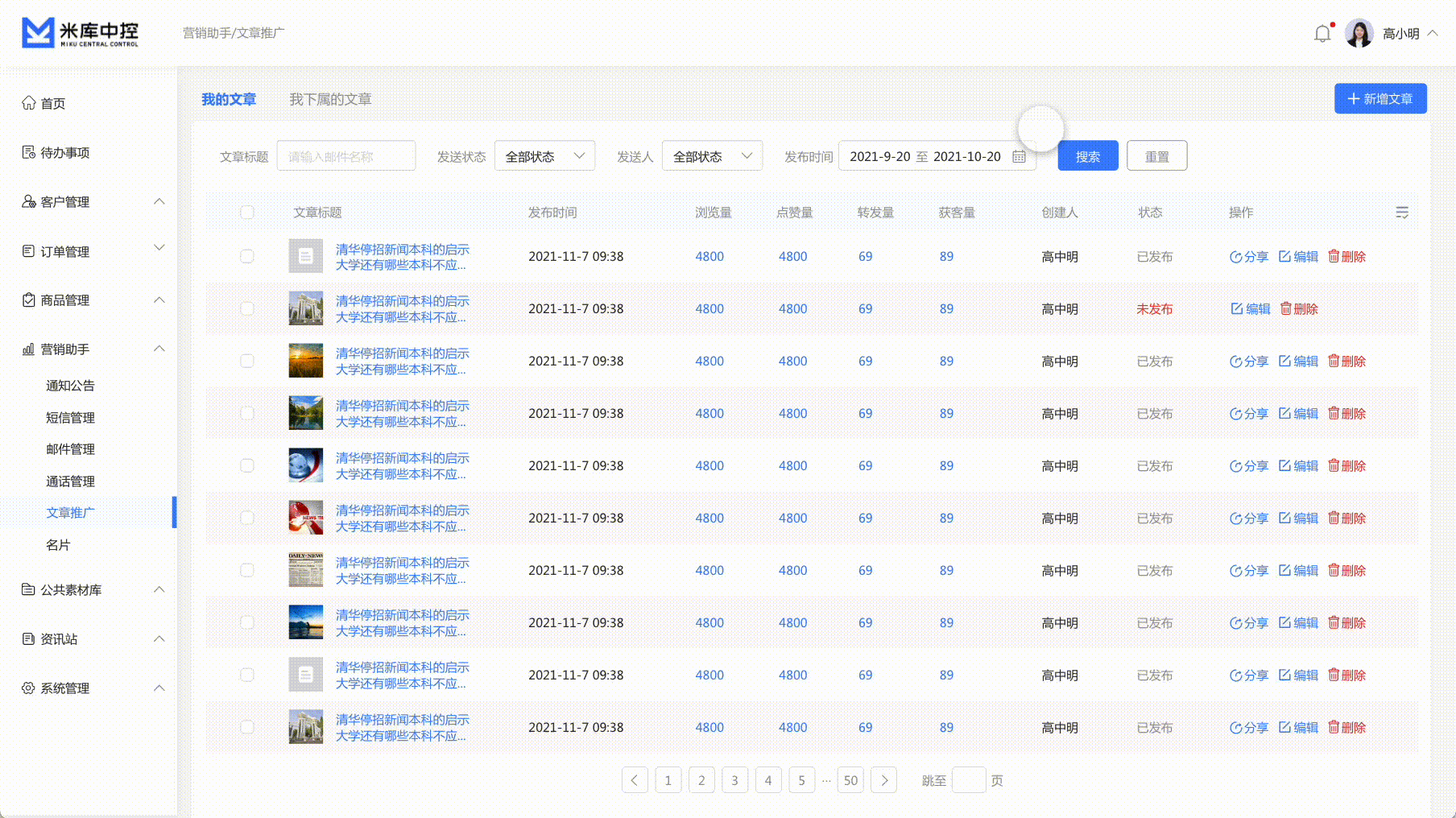Image resolution: width=1456 pixels, height=818 pixels.
Task: Go to page 3 in pagination
Action: 734,780
